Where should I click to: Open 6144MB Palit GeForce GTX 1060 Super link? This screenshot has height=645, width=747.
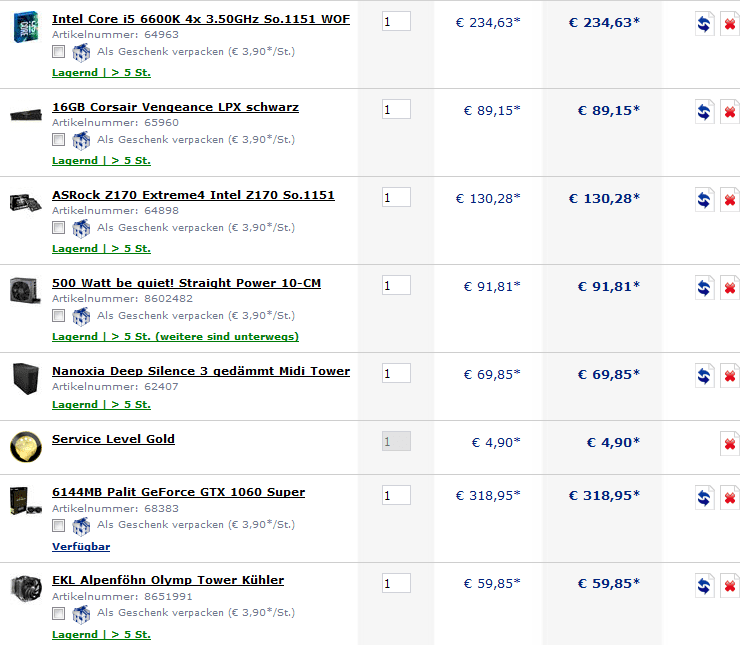point(178,492)
